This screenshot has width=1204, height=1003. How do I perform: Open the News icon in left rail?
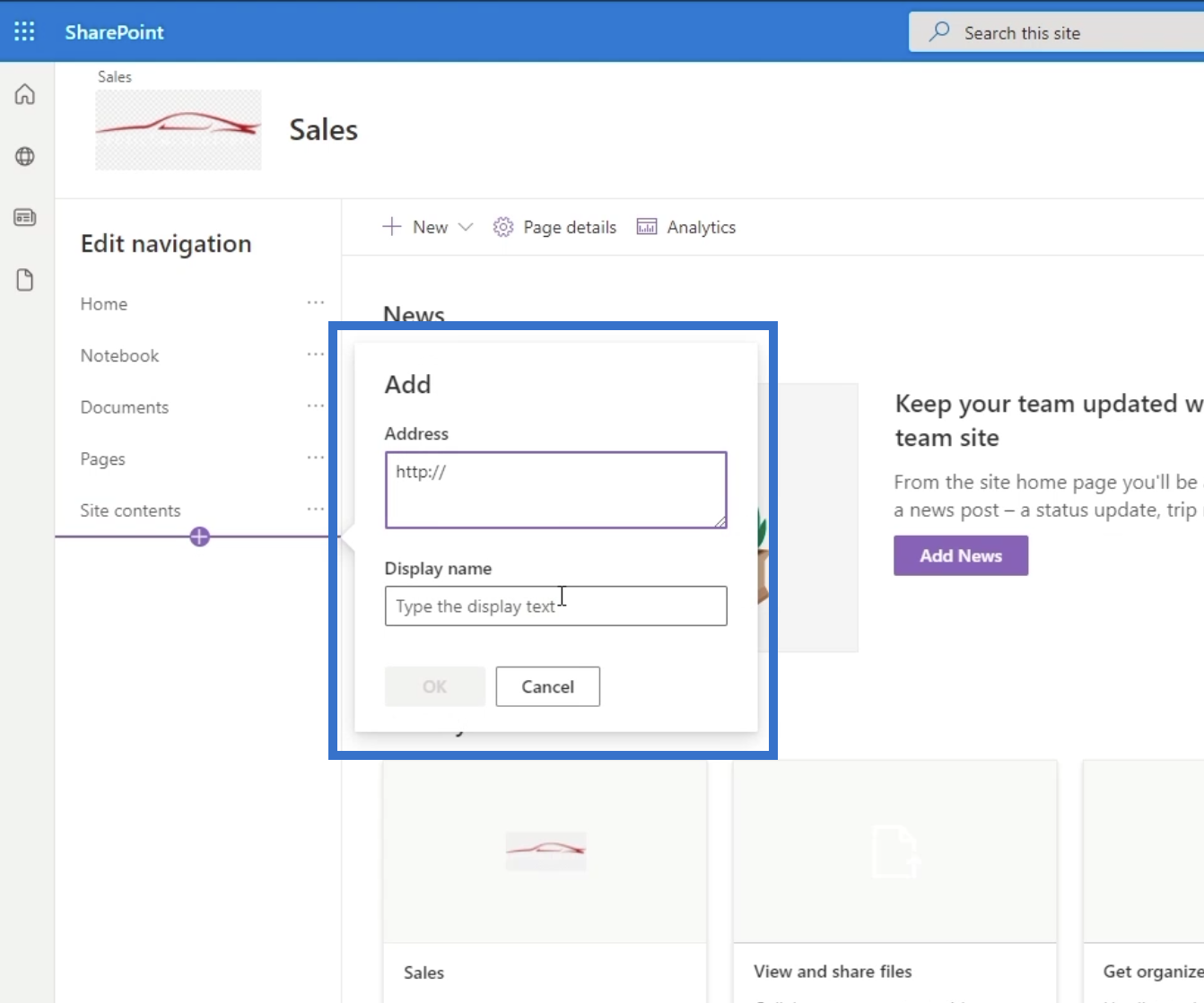(25, 218)
